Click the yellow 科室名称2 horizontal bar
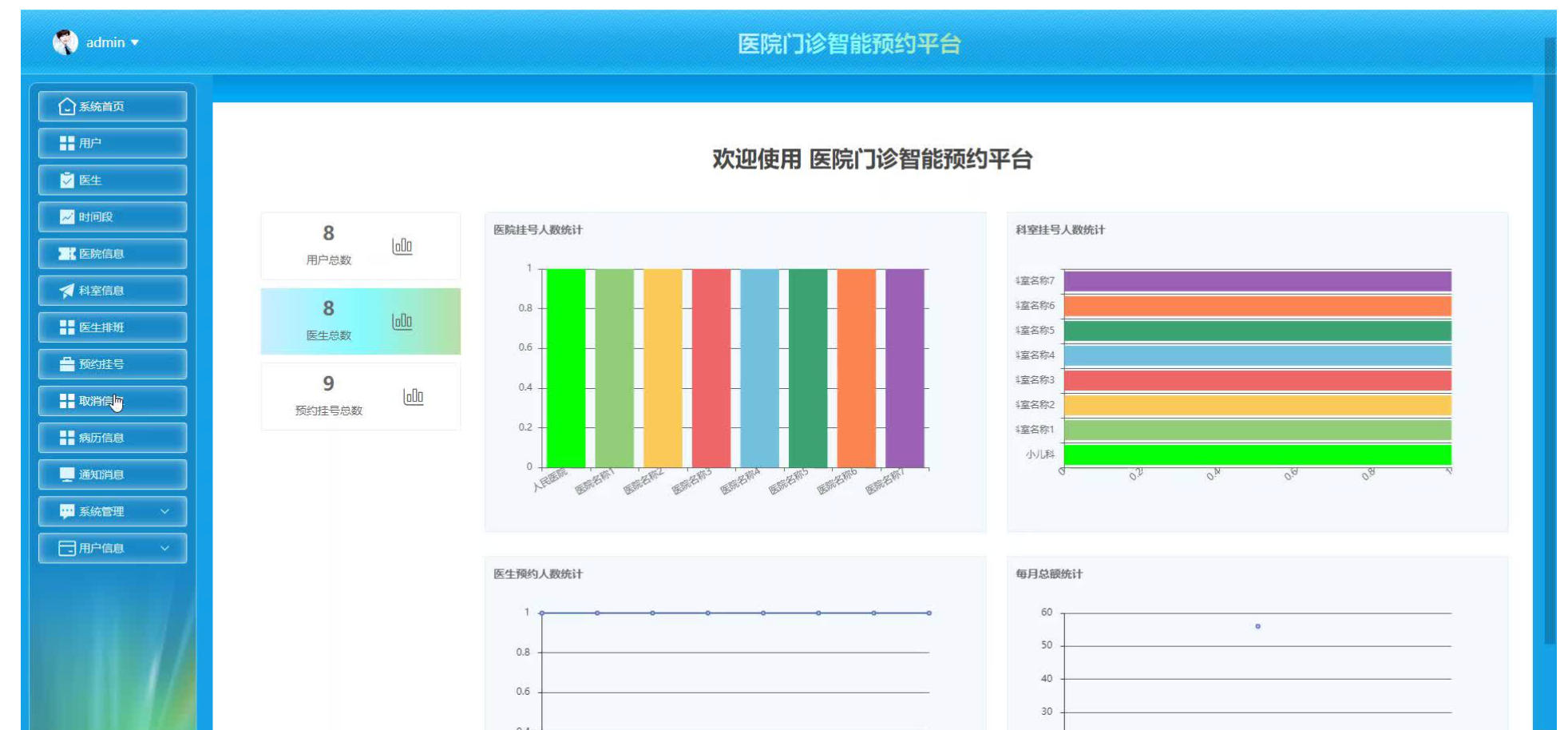 coord(1257,405)
